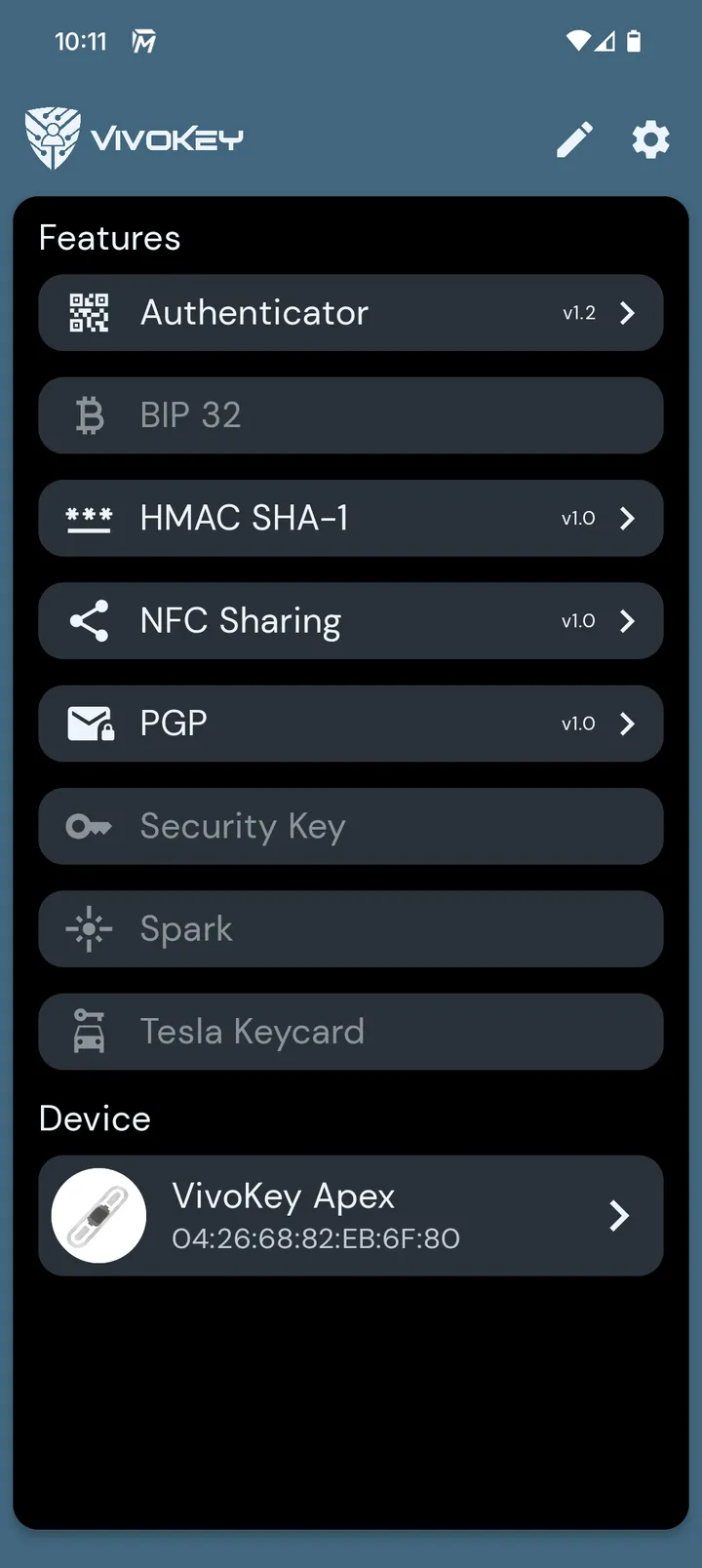The width and height of the screenshot is (702, 1568).
Task: Click the device ID 04:26:68:82:EB:6F:80
Action: click(316, 1238)
